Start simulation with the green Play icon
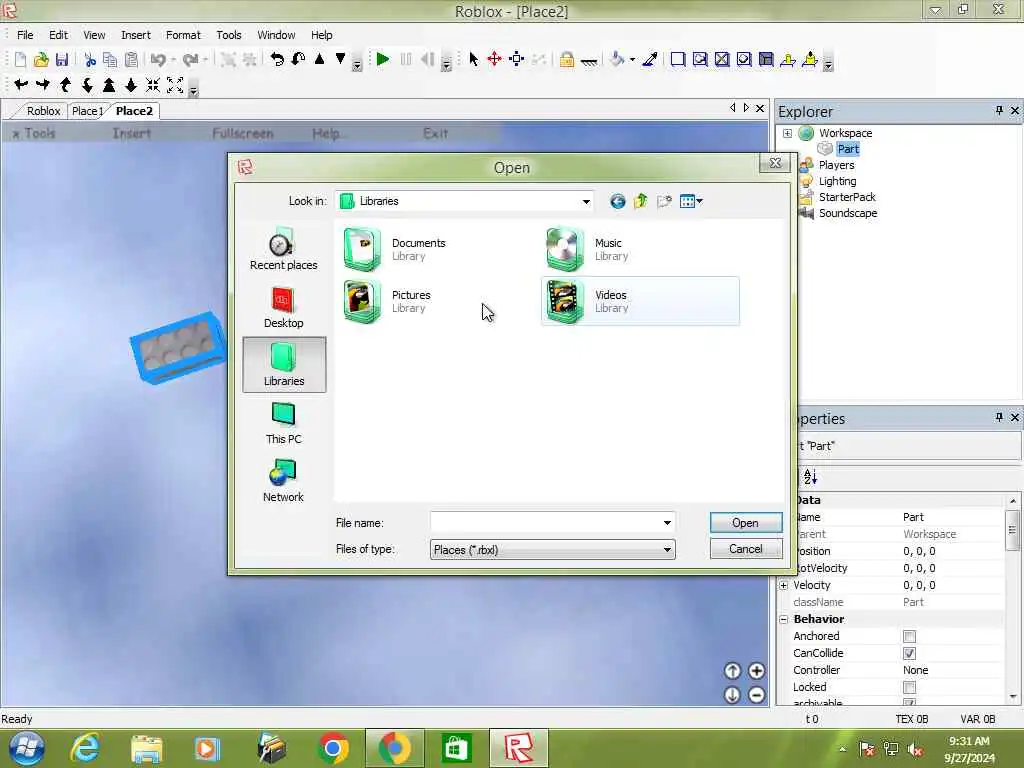The image size is (1024, 768). click(x=383, y=59)
